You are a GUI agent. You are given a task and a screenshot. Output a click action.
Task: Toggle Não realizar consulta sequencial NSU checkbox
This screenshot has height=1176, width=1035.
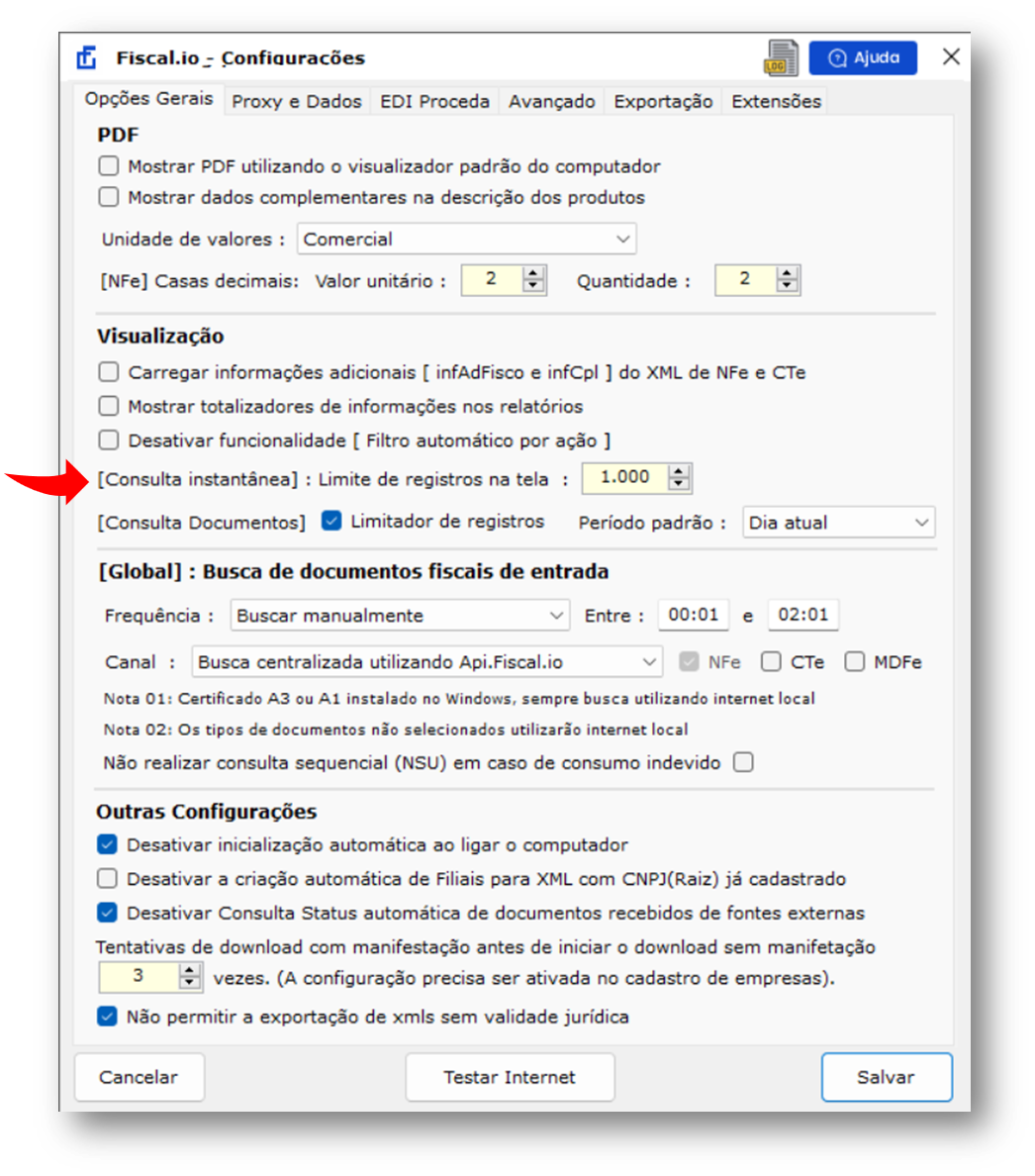pyautogui.click(x=743, y=762)
